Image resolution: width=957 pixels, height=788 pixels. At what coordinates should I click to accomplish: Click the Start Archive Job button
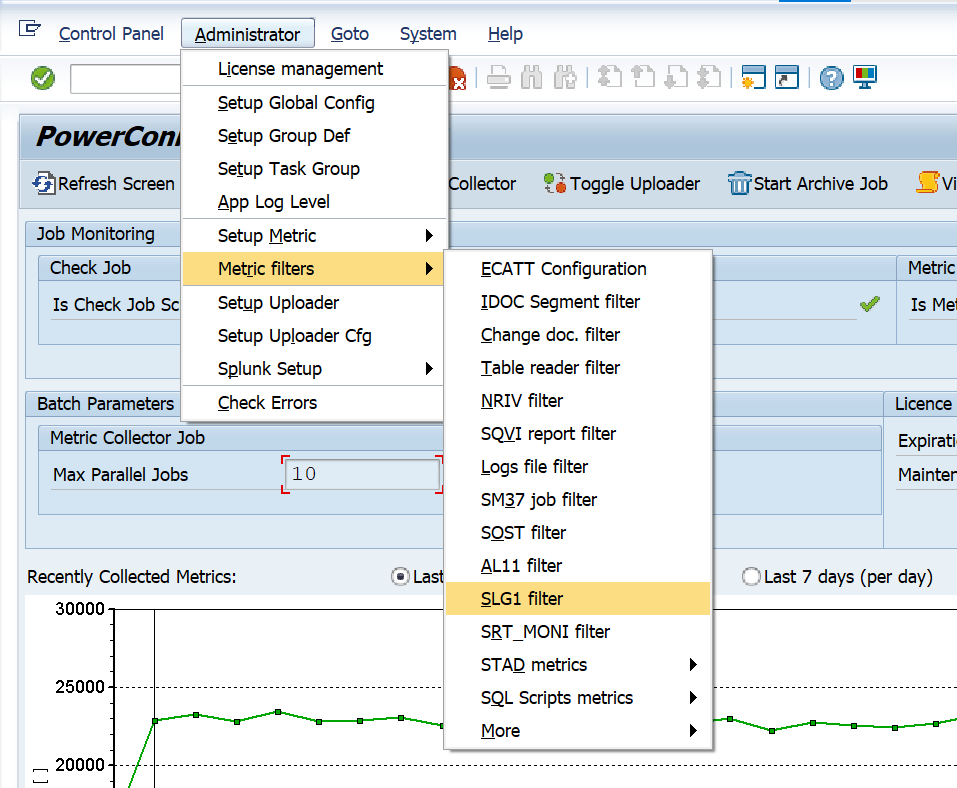tap(808, 184)
